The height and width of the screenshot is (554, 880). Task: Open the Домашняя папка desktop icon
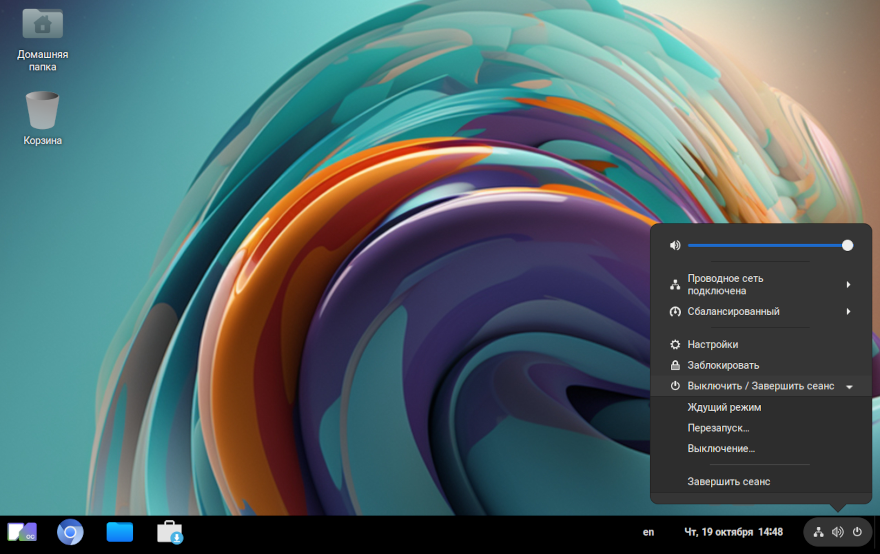pos(42,24)
